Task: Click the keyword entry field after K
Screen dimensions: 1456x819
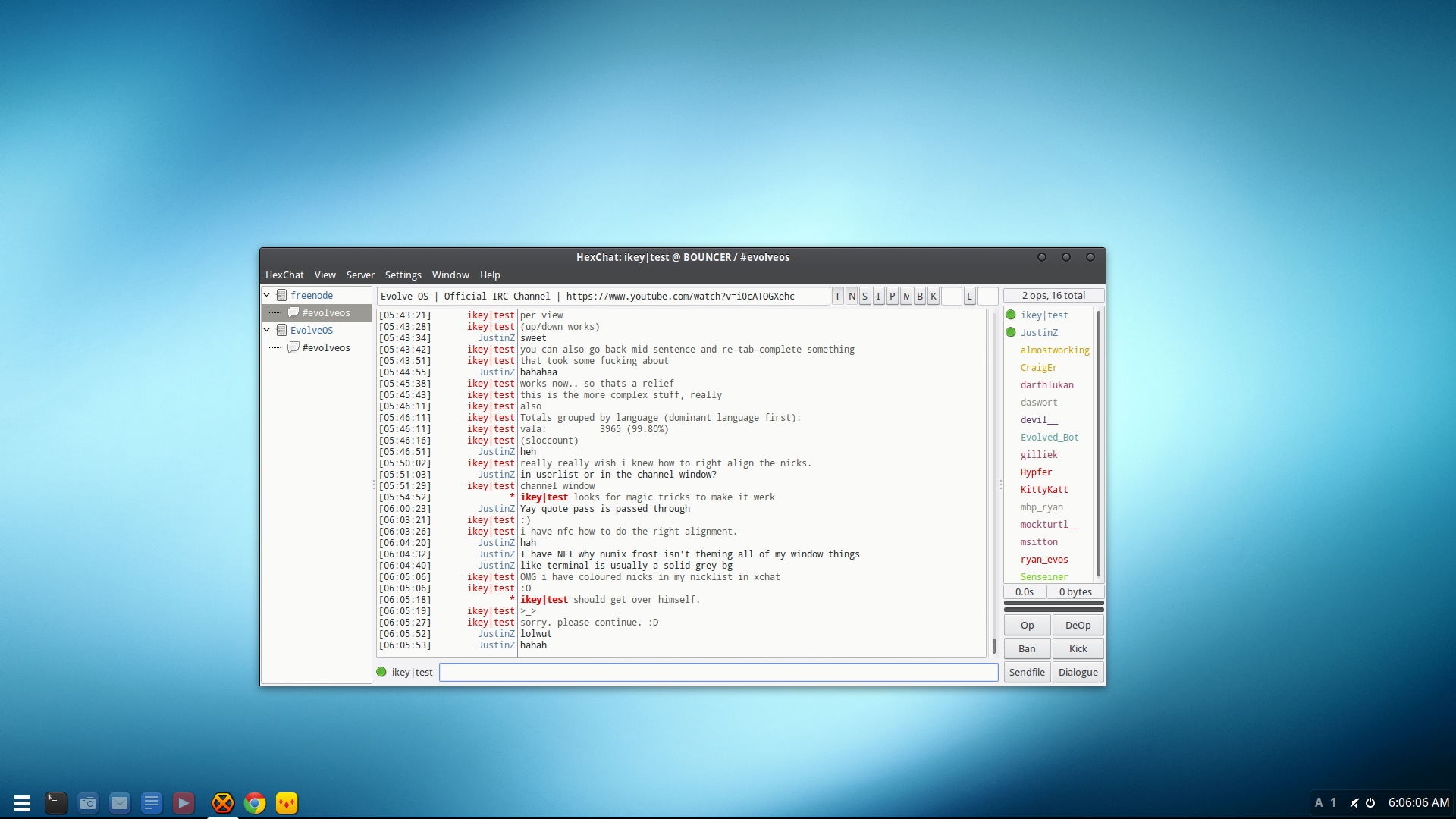Action: pos(951,296)
